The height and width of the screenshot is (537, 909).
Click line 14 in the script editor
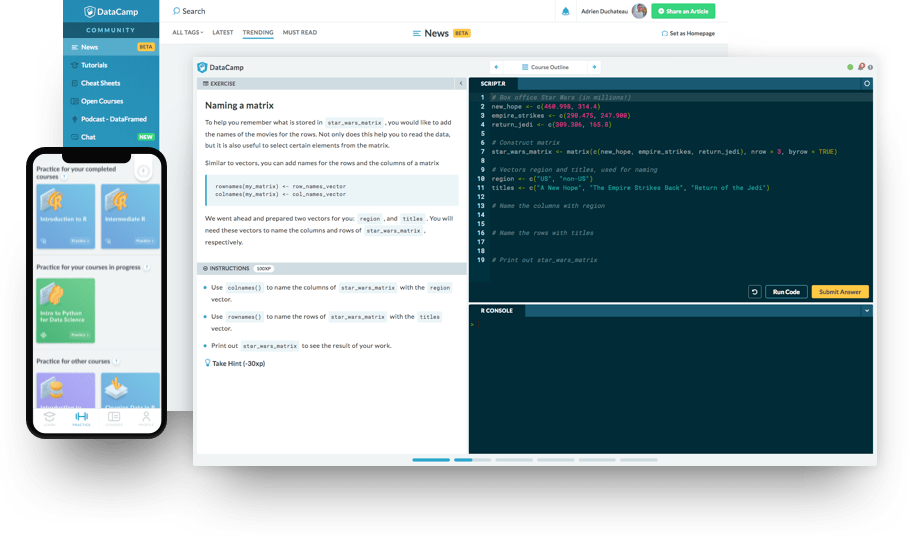point(672,215)
